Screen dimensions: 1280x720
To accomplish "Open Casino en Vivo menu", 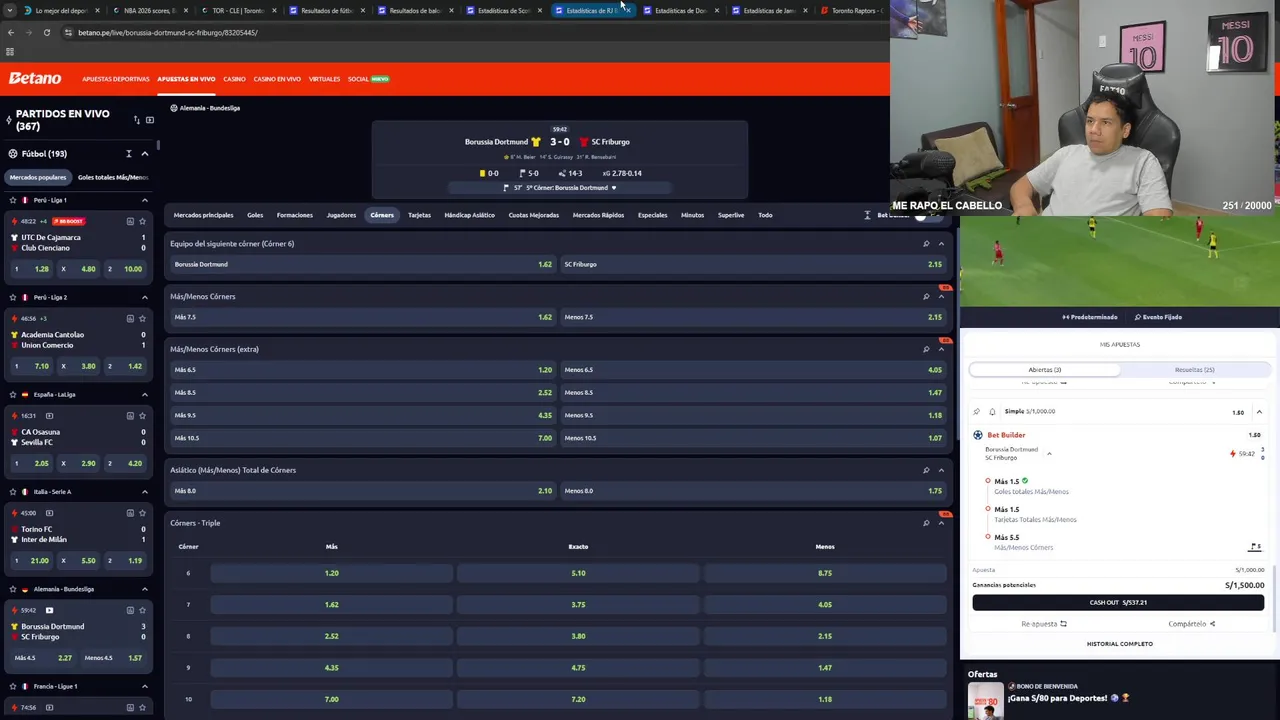I will (277, 79).
